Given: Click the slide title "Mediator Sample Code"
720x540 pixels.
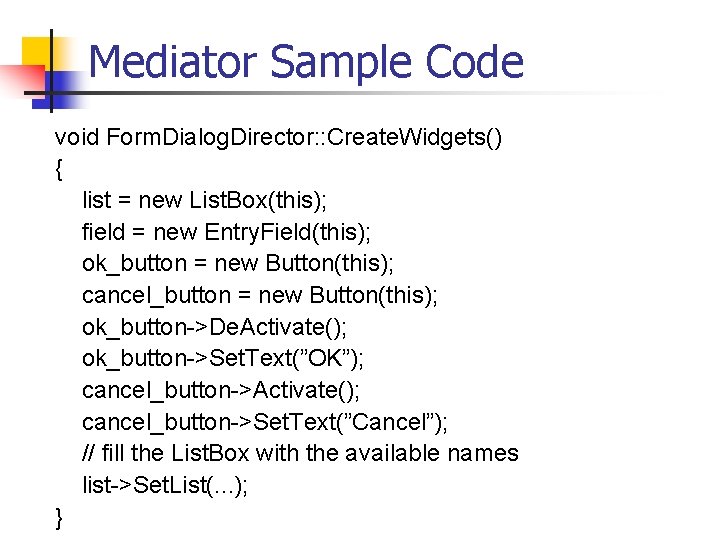Looking at the screenshot, I should 306,62.
